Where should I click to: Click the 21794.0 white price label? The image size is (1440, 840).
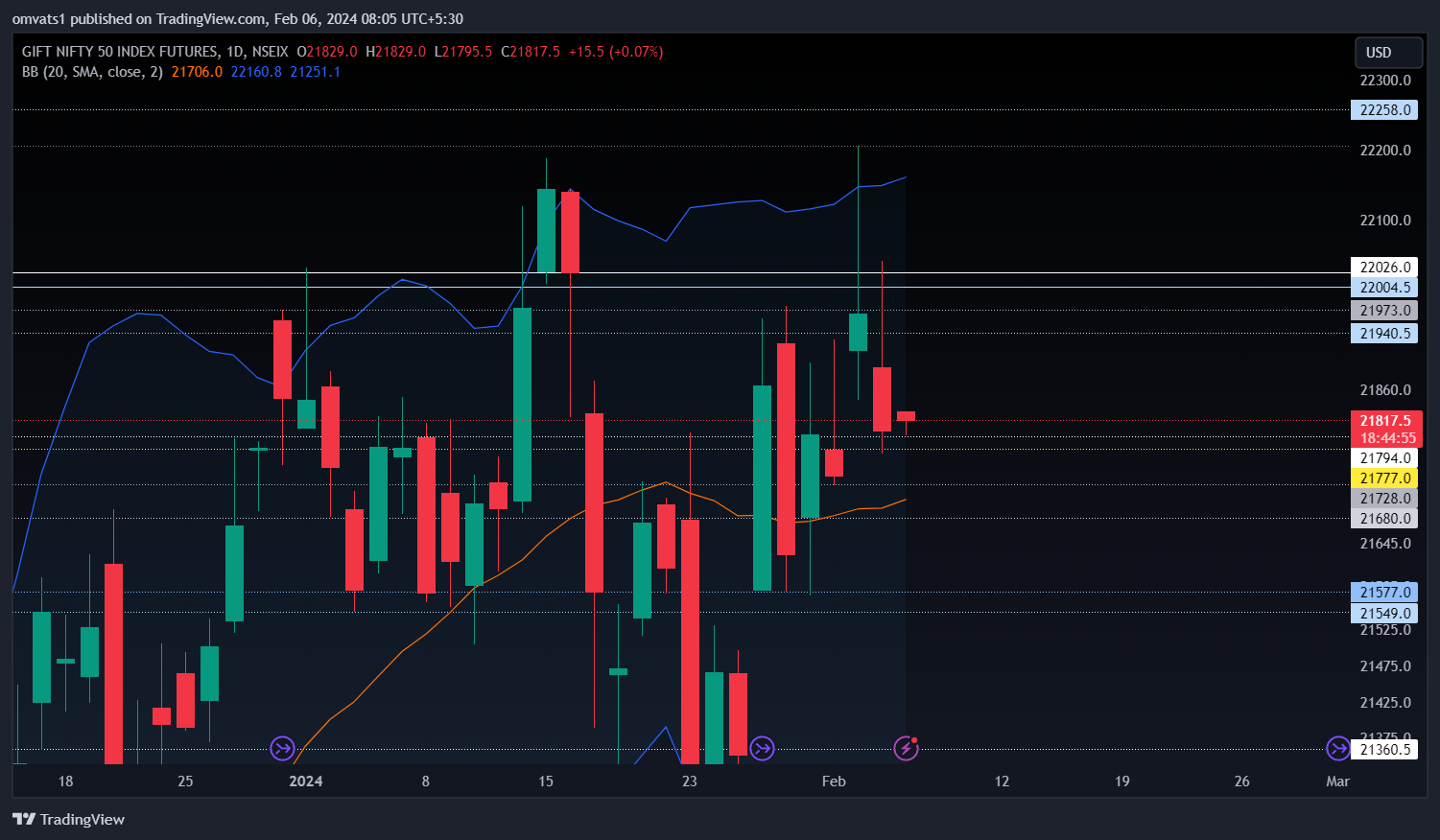tap(1384, 458)
